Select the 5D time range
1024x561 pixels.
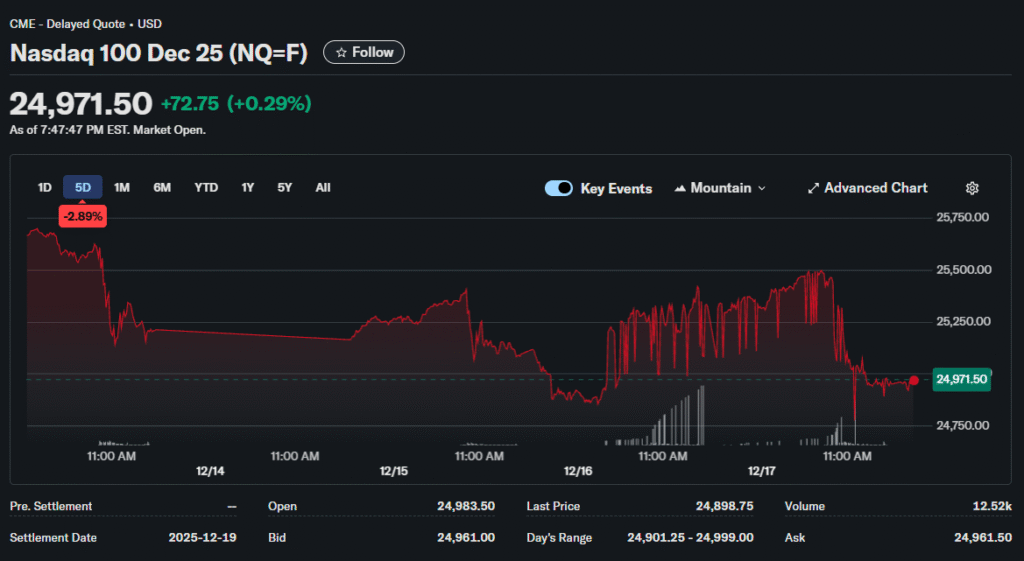(83, 187)
